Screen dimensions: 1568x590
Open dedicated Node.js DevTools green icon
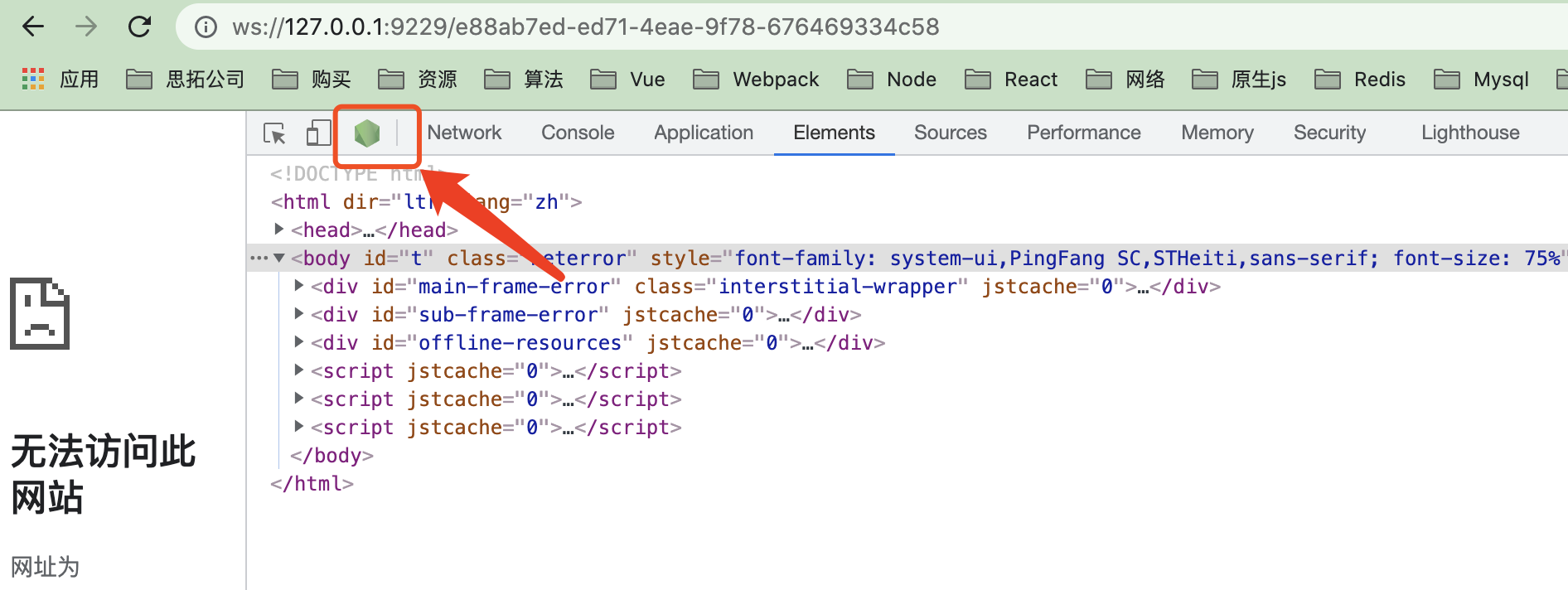(x=366, y=133)
